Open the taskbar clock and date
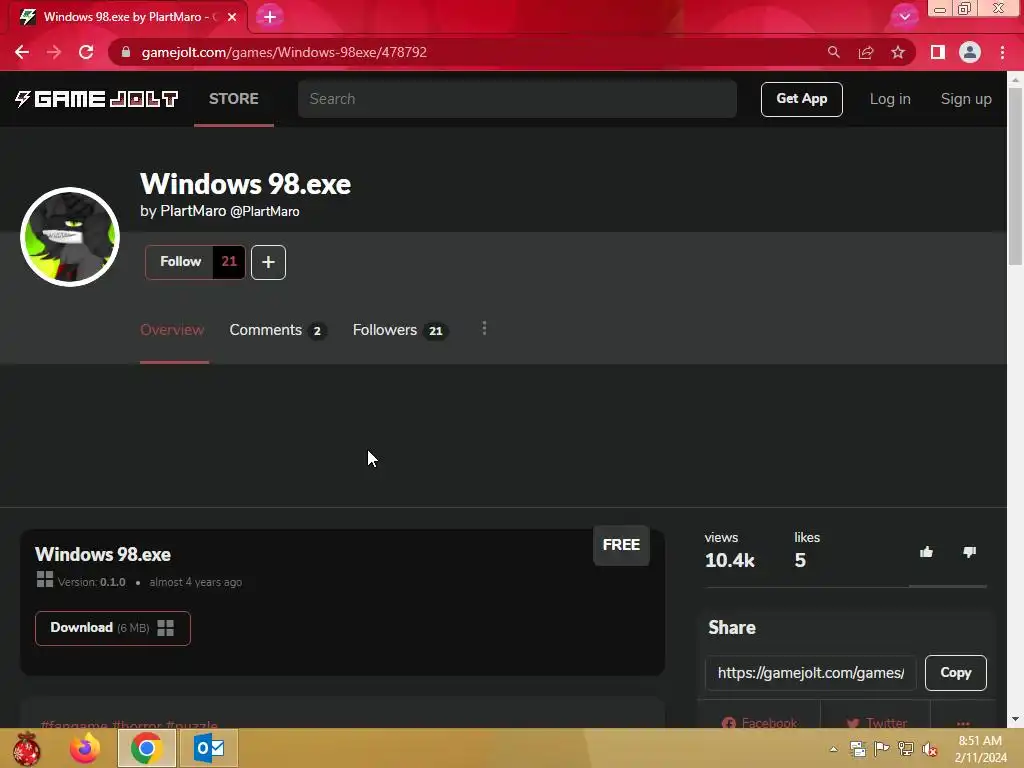The height and width of the screenshot is (768, 1024). click(x=980, y=749)
